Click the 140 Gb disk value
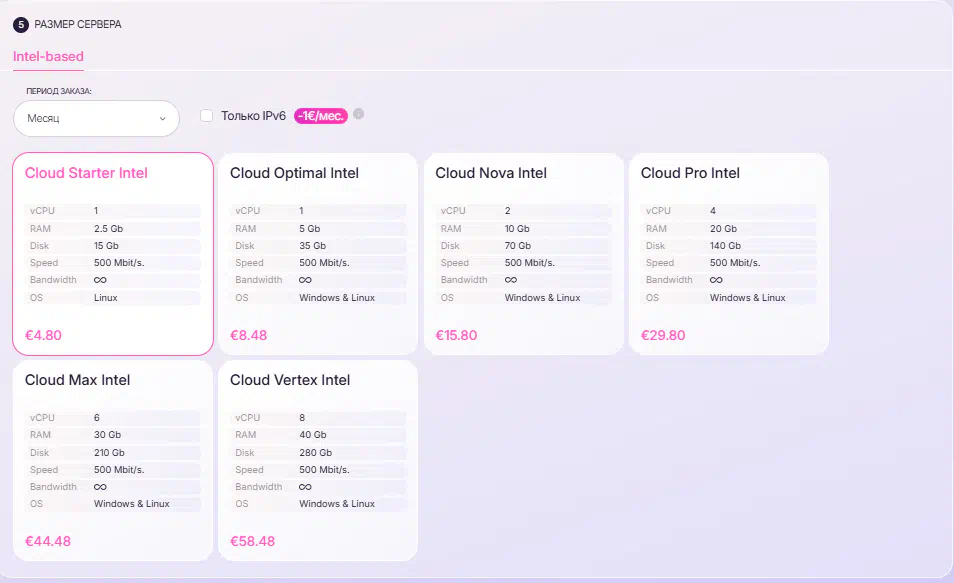The height and width of the screenshot is (583, 954). pos(725,246)
